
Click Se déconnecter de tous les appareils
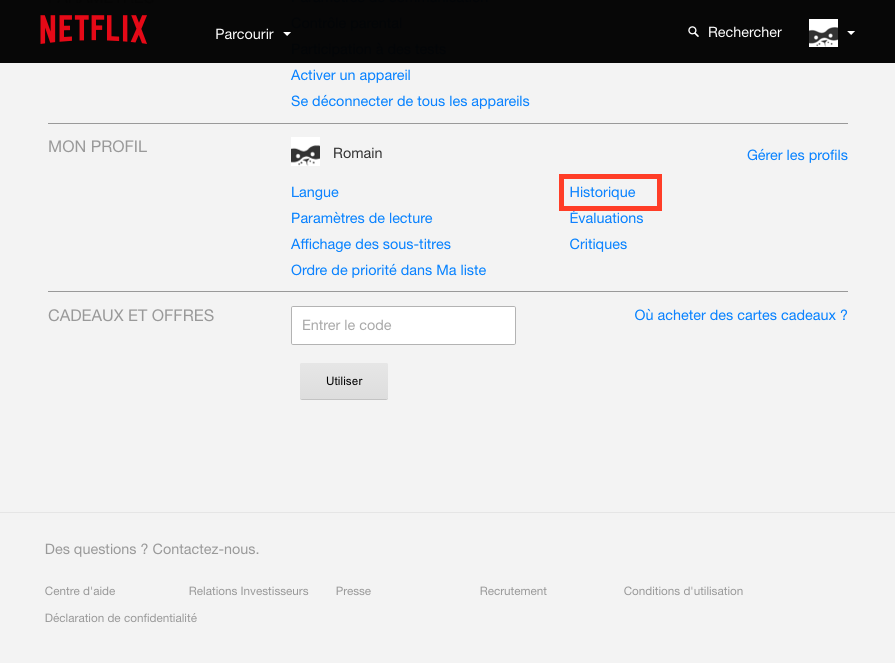410,101
